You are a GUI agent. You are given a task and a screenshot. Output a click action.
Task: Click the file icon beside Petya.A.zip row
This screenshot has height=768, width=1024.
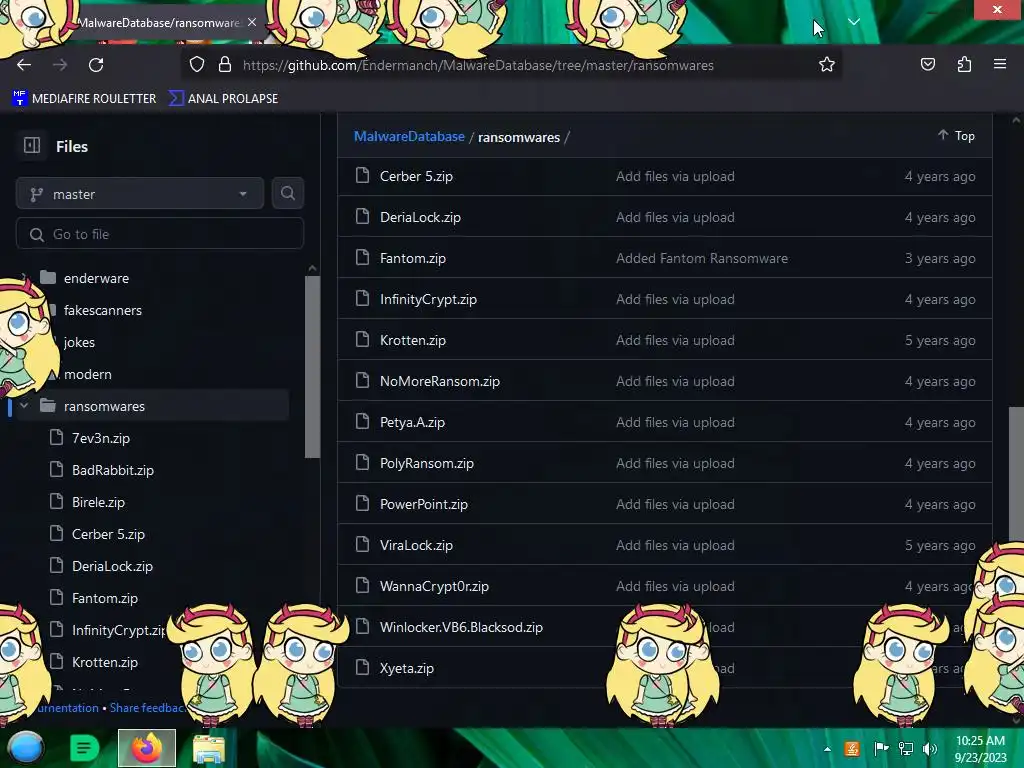(362, 421)
